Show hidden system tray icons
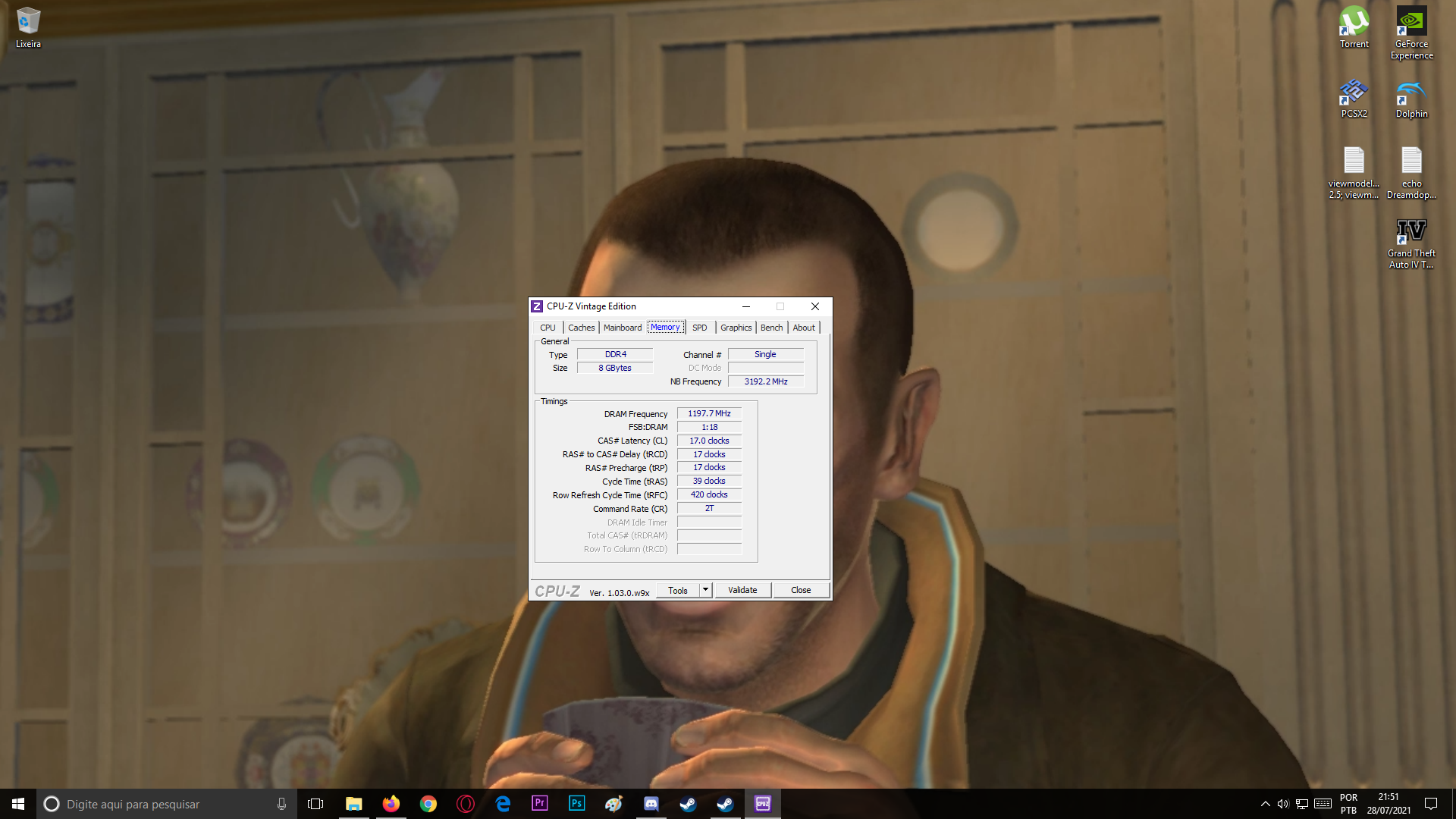Image resolution: width=1456 pixels, height=819 pixels. click(1265, 804)
